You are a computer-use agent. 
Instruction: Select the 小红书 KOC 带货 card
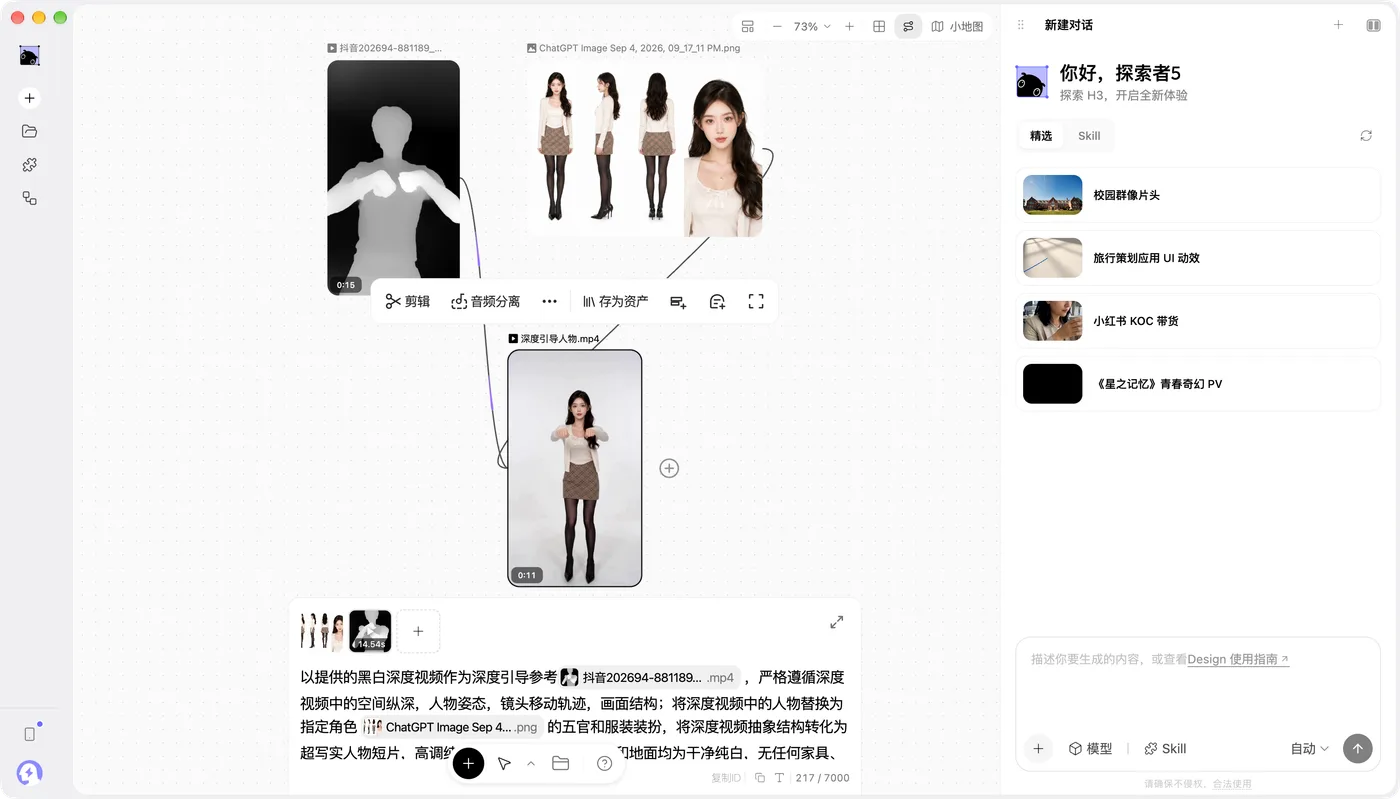tap(1198, 321)
